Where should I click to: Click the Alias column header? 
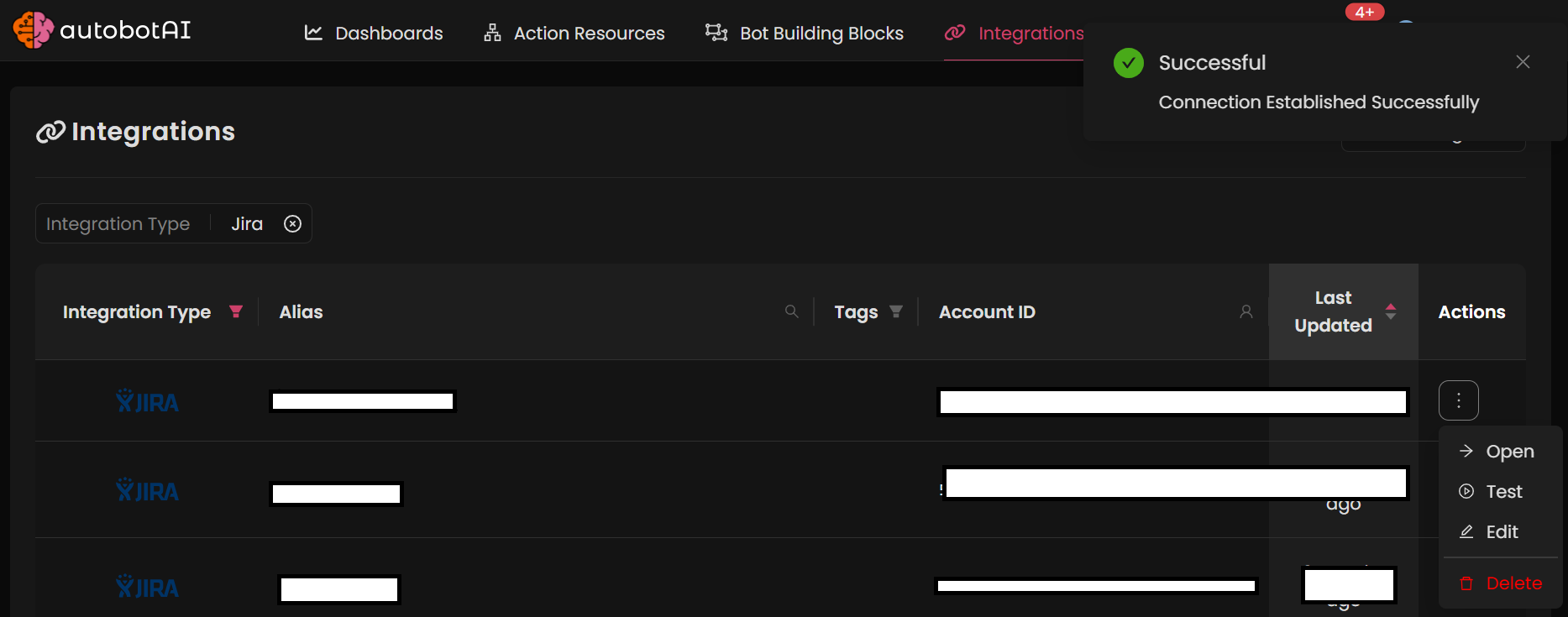coord(301,312)
